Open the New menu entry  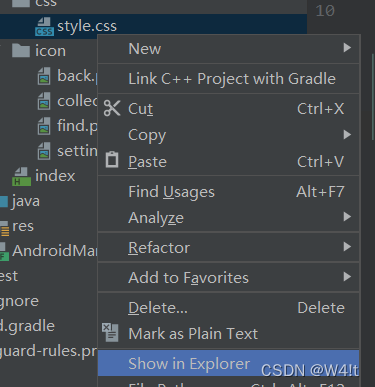pyautogui.click(x=229, y=49)
